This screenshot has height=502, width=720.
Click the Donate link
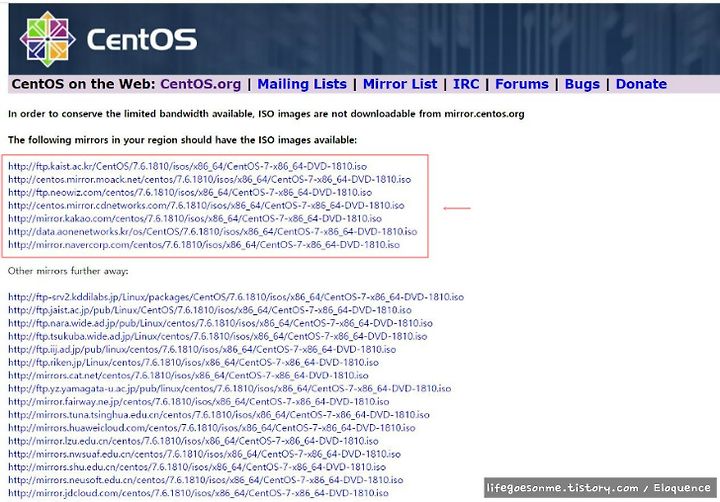tap(641, 84)
